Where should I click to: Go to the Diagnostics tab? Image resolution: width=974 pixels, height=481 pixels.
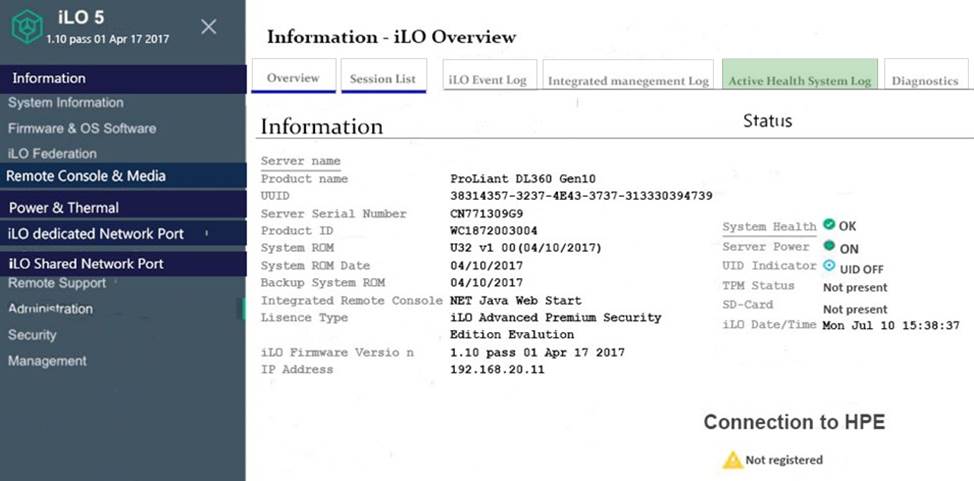[925, 81]
